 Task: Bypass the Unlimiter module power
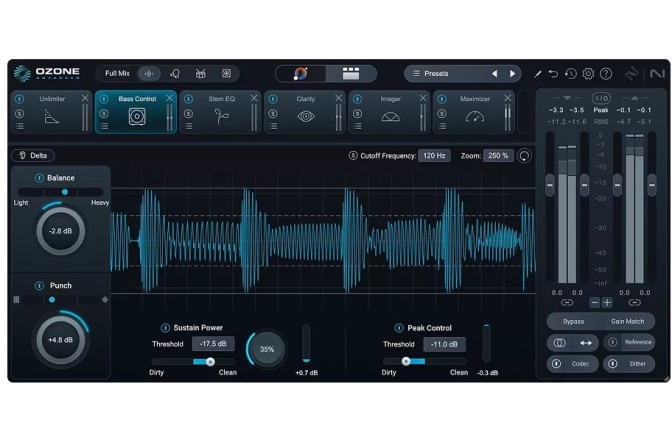19,99
